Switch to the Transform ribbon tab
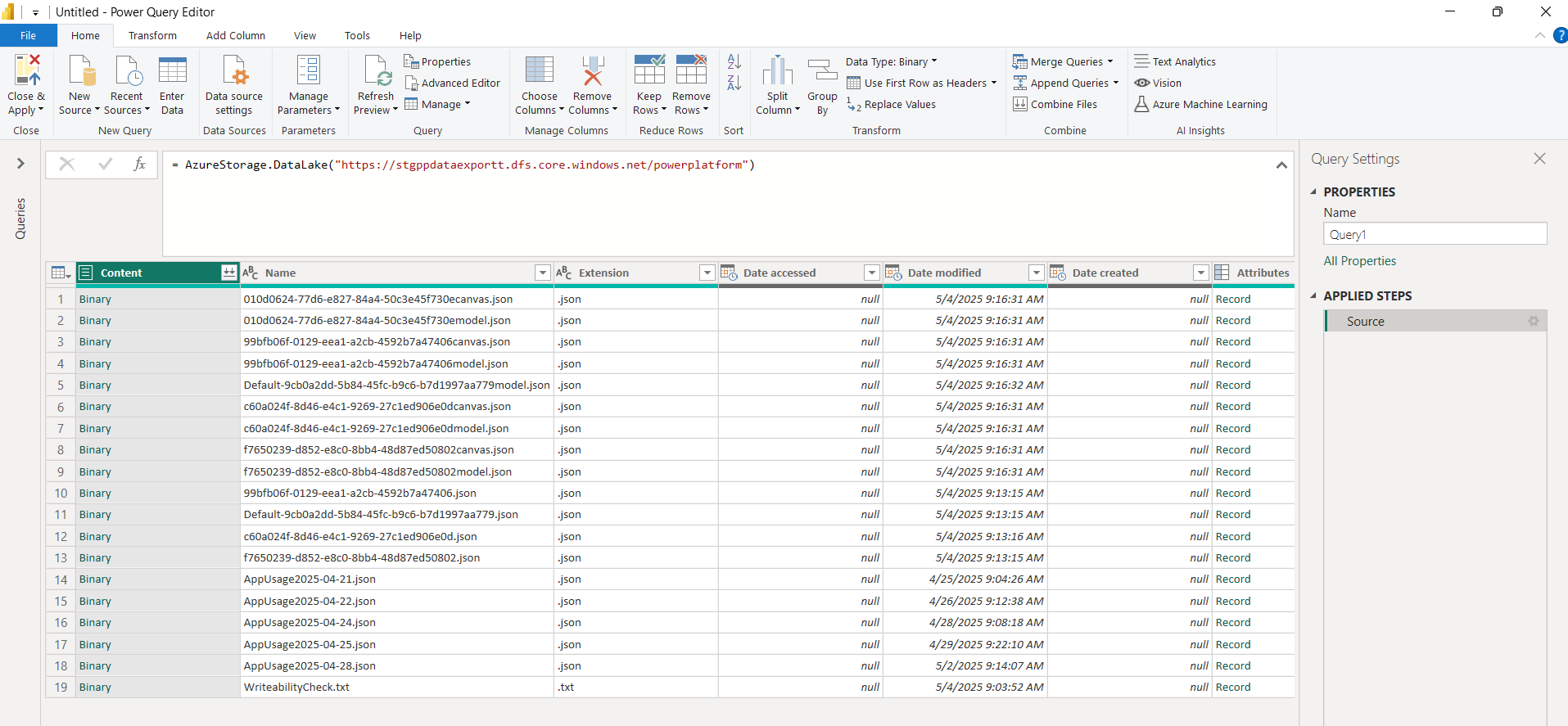The height and width of the screenshot is (726, 1568). (x=152, y=35)
